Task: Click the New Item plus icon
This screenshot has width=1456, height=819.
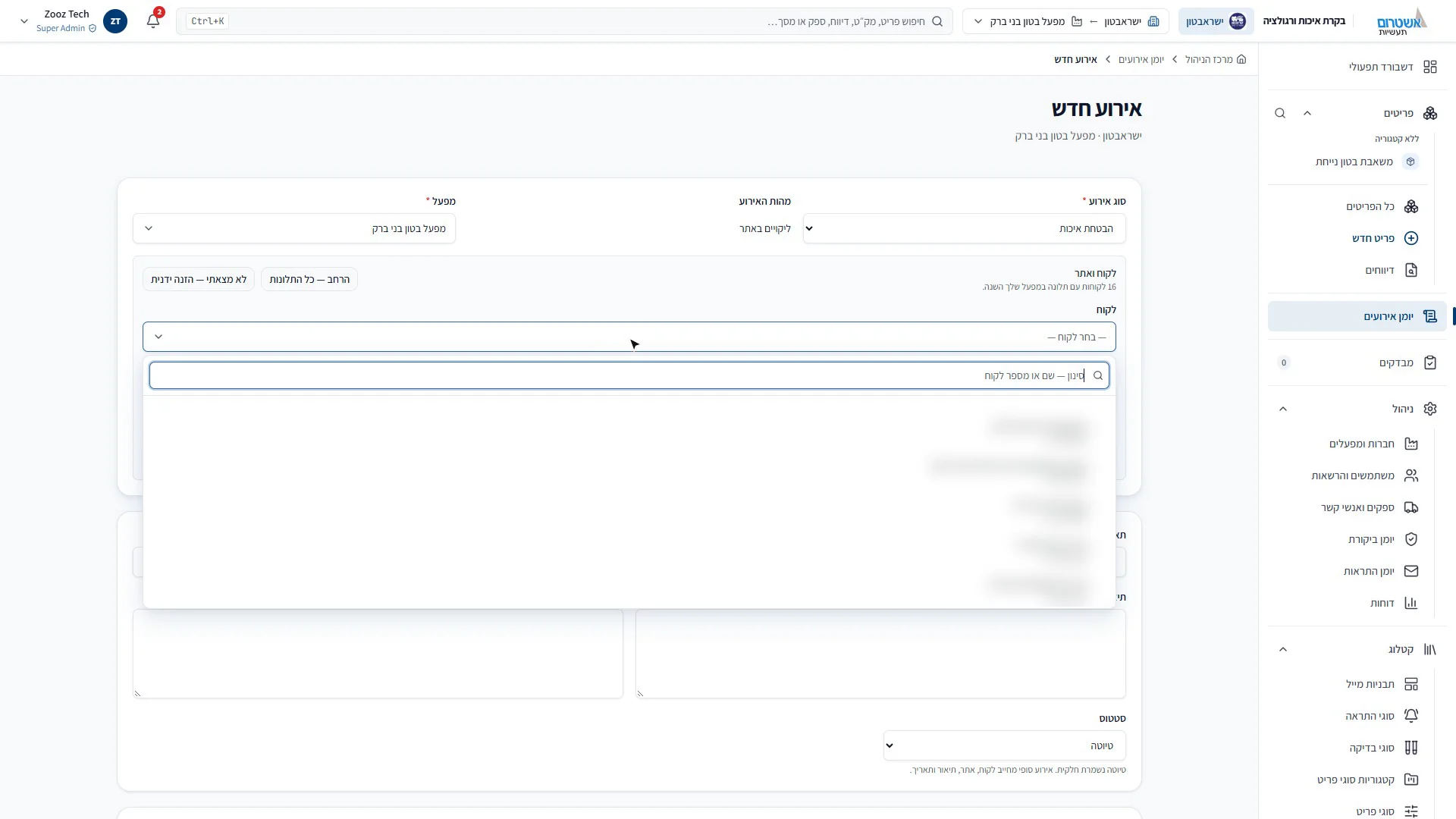Action: pyautogui.click(x=1410, y=238)
